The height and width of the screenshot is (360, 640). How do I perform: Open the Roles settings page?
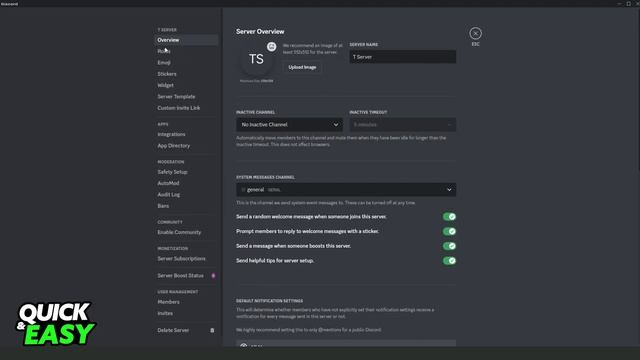[187, 51]
